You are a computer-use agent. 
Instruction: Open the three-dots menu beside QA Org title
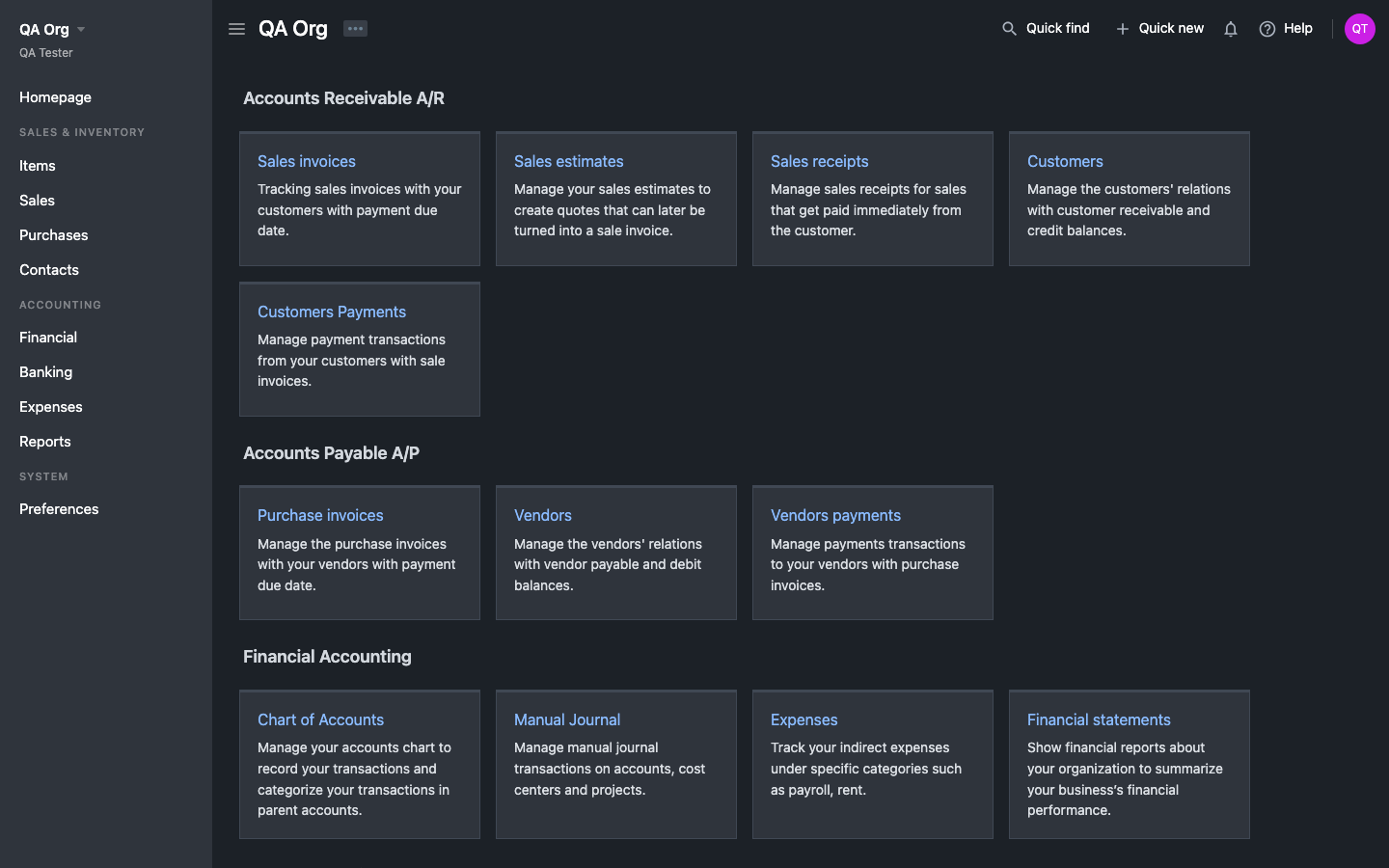tap(355, 29)
